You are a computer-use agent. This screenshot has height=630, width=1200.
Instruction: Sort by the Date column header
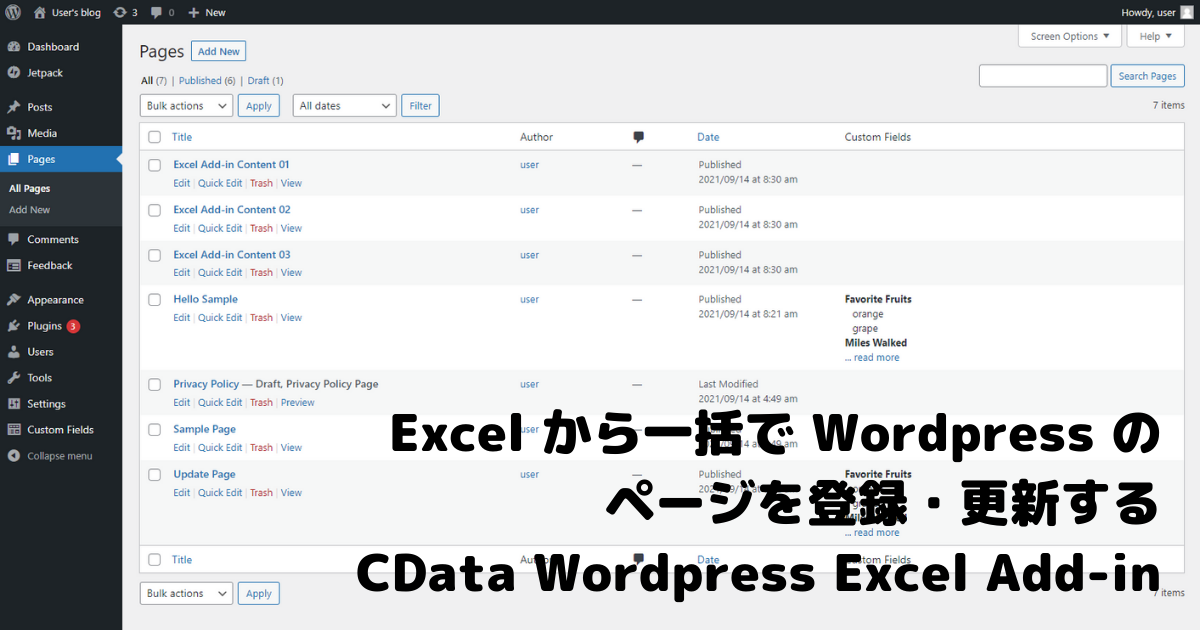[x=708, y=137]
